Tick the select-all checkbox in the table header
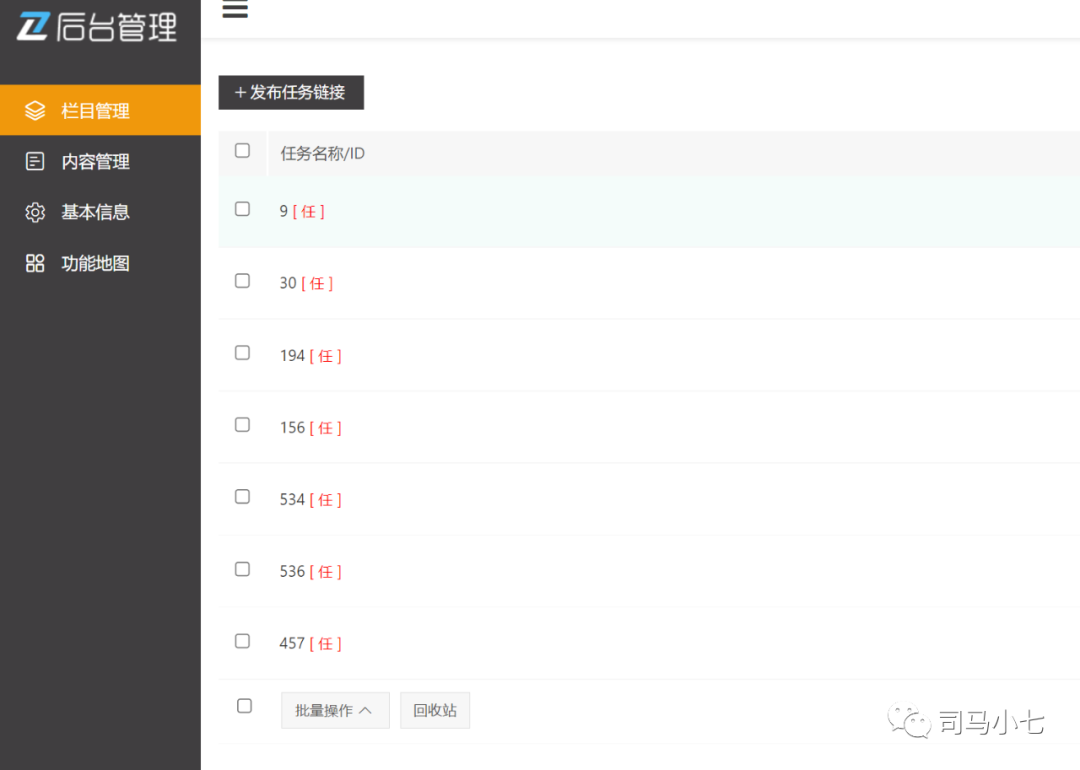The width and height of the screenshot is (1080, 770). pyautogui.click(x=242, y=151)
